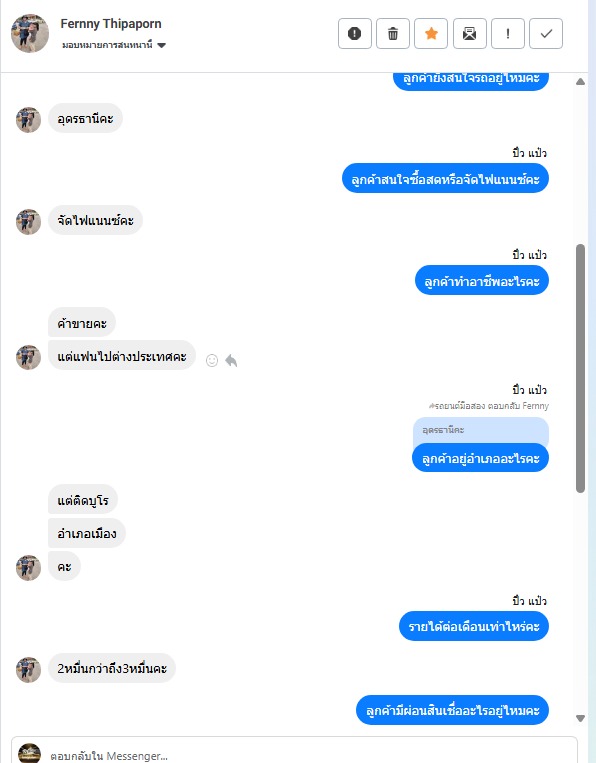Click the รายได้ต่อเดือนเท่าไหร่คะ sent message
Screen dimensions: 596x763
474,626
